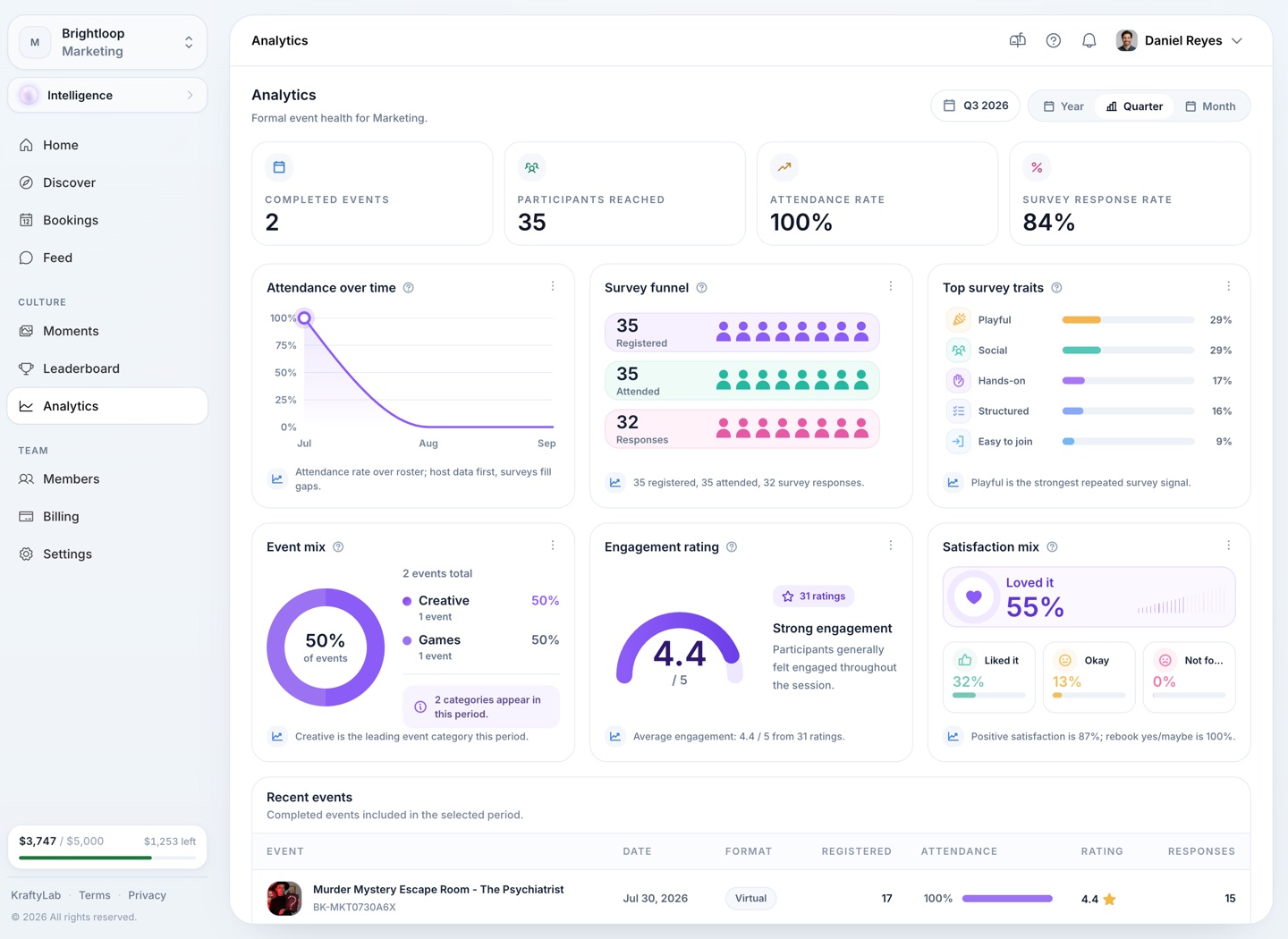Open Event mix info tooltip icon
1288x939 pixels.
(338, 547)
